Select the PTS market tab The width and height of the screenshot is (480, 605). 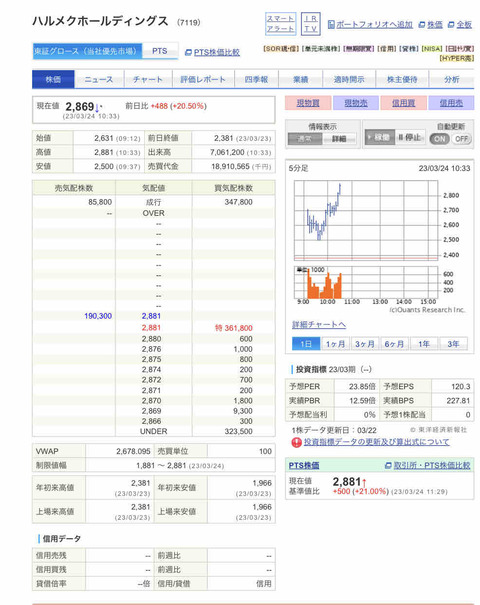(160, 51)
